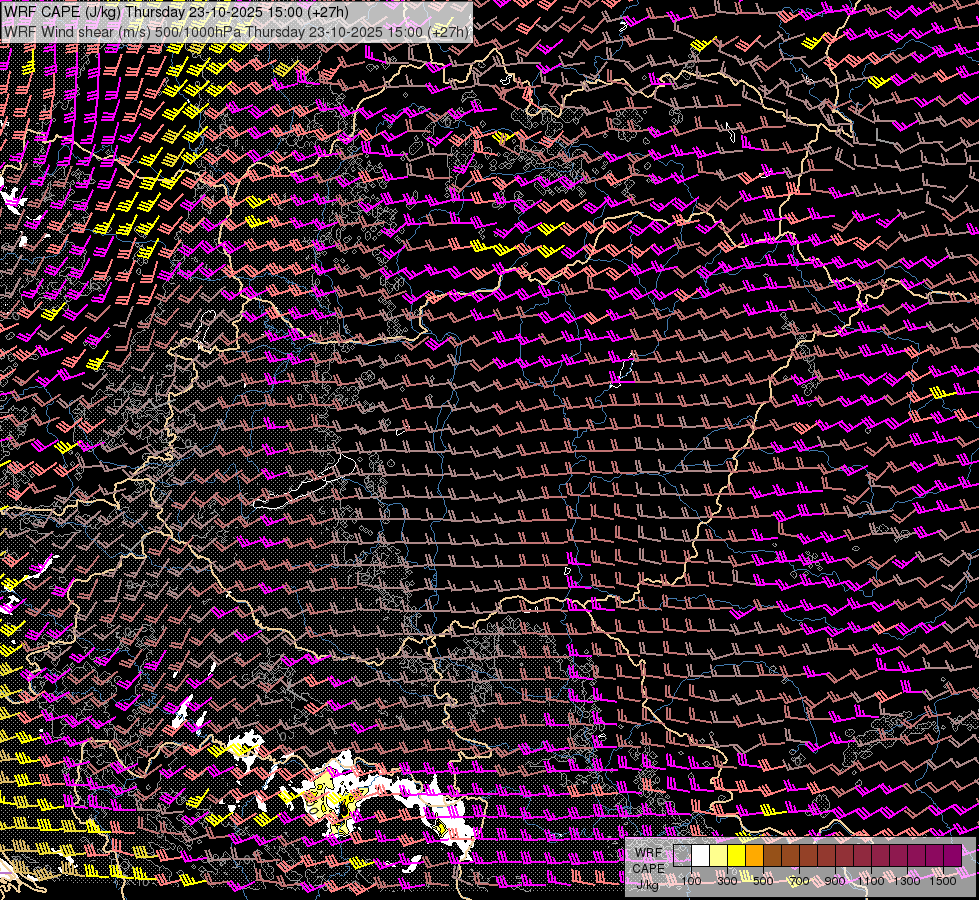Click the darkest purple swatch ending the legend

(952, 856)
